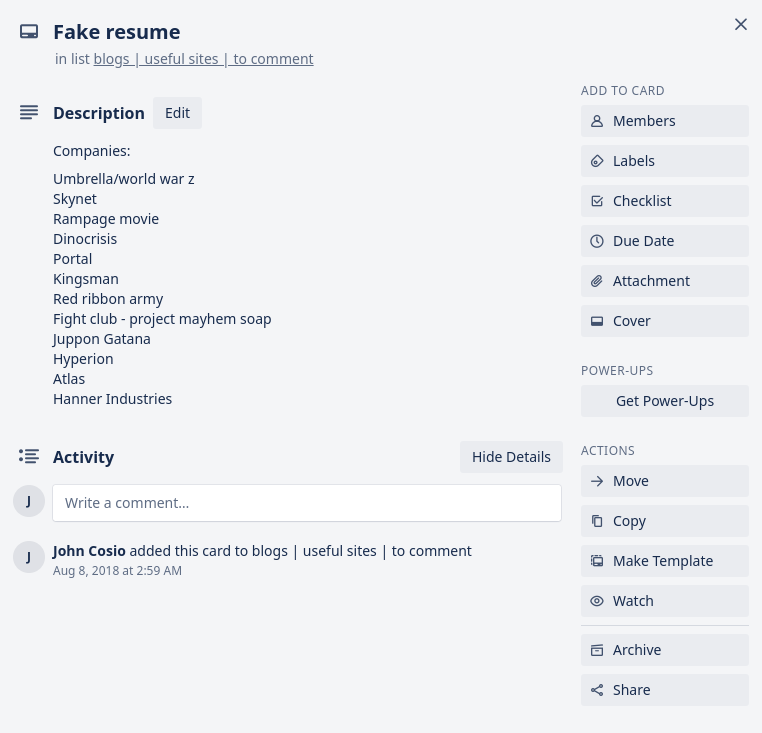Copy this card via Copy label
This screenshot has height=733, width=762.
click(x=629, y=521)
